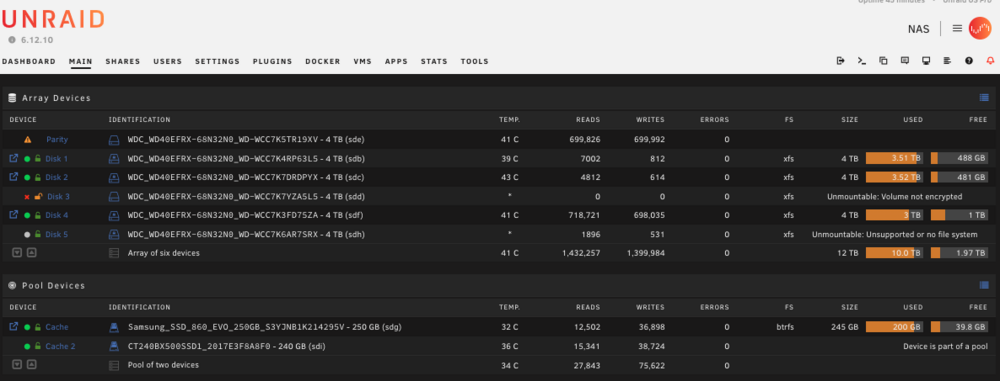Click Disk 1 used bar showing 3.51 TB
The image size is (1000, 381).
(894, 158)
